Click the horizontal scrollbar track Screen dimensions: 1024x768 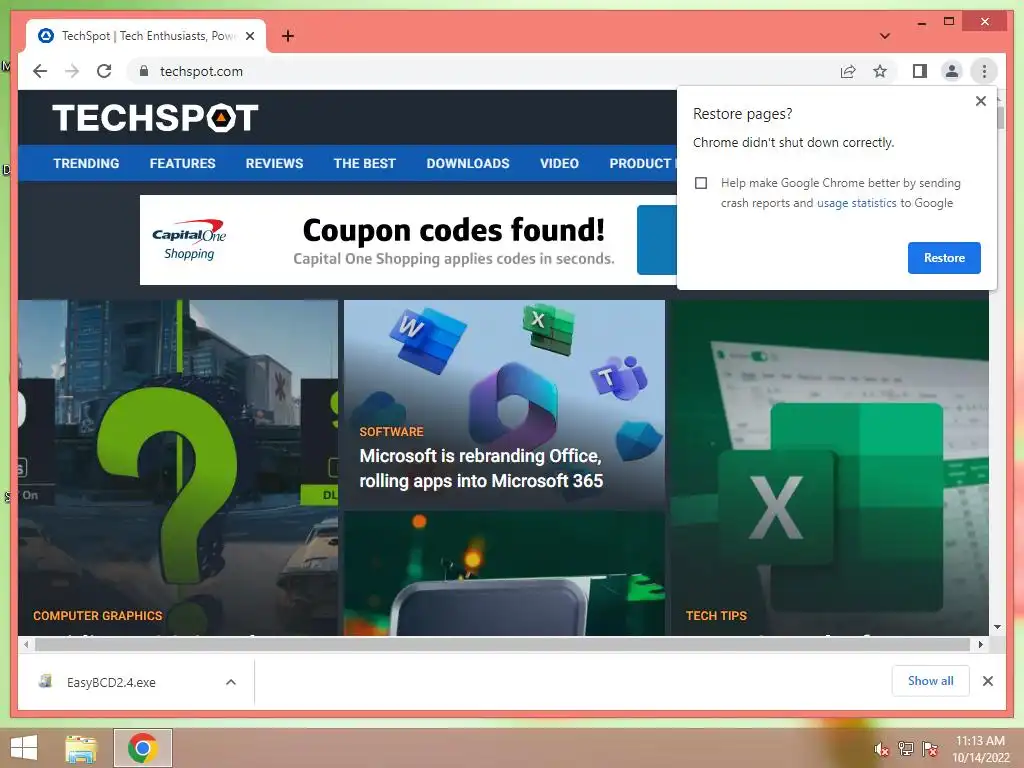(x=502, y=645)
